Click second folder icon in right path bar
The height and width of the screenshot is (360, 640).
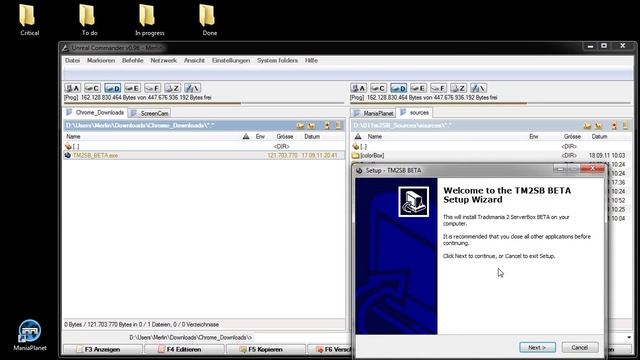[598, 126]
